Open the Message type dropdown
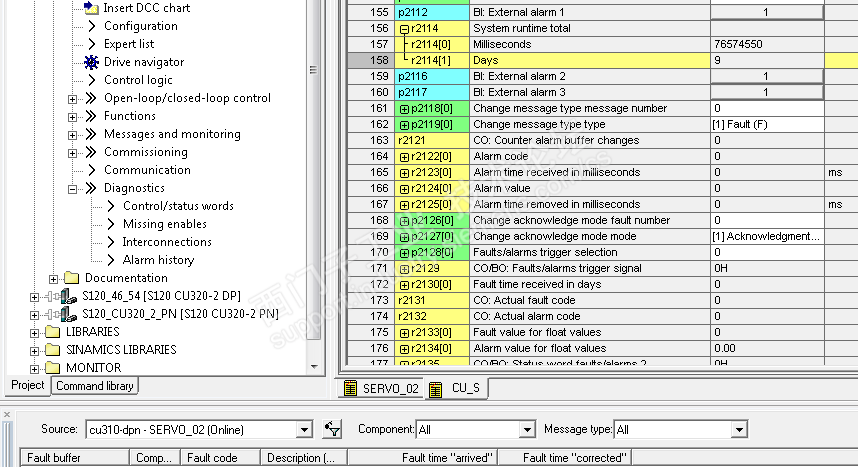The width and height of the screenshot is (861, 467). tap(739, 430)
